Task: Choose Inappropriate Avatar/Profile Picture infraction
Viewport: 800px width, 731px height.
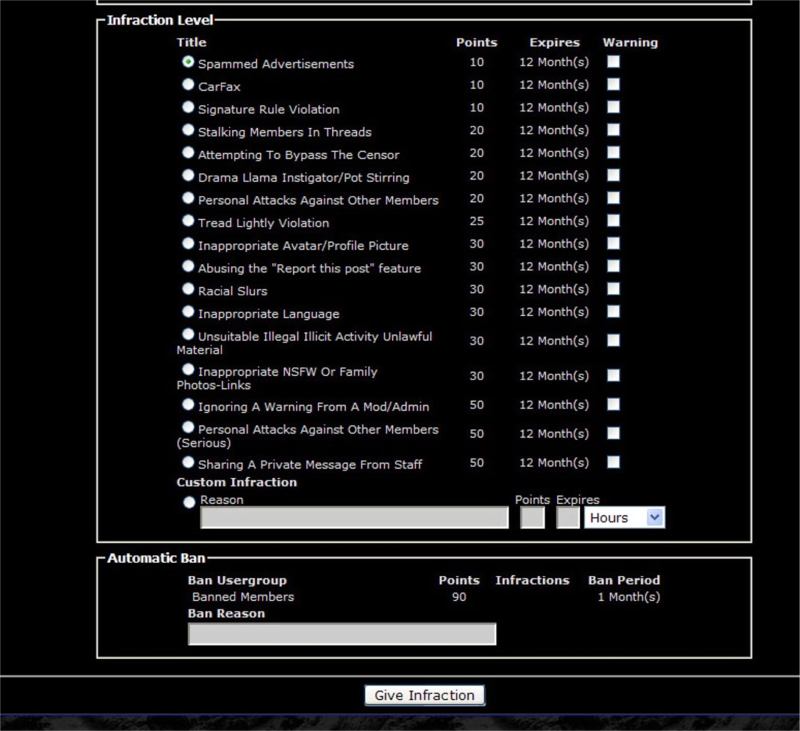Action: coord(188,243)
